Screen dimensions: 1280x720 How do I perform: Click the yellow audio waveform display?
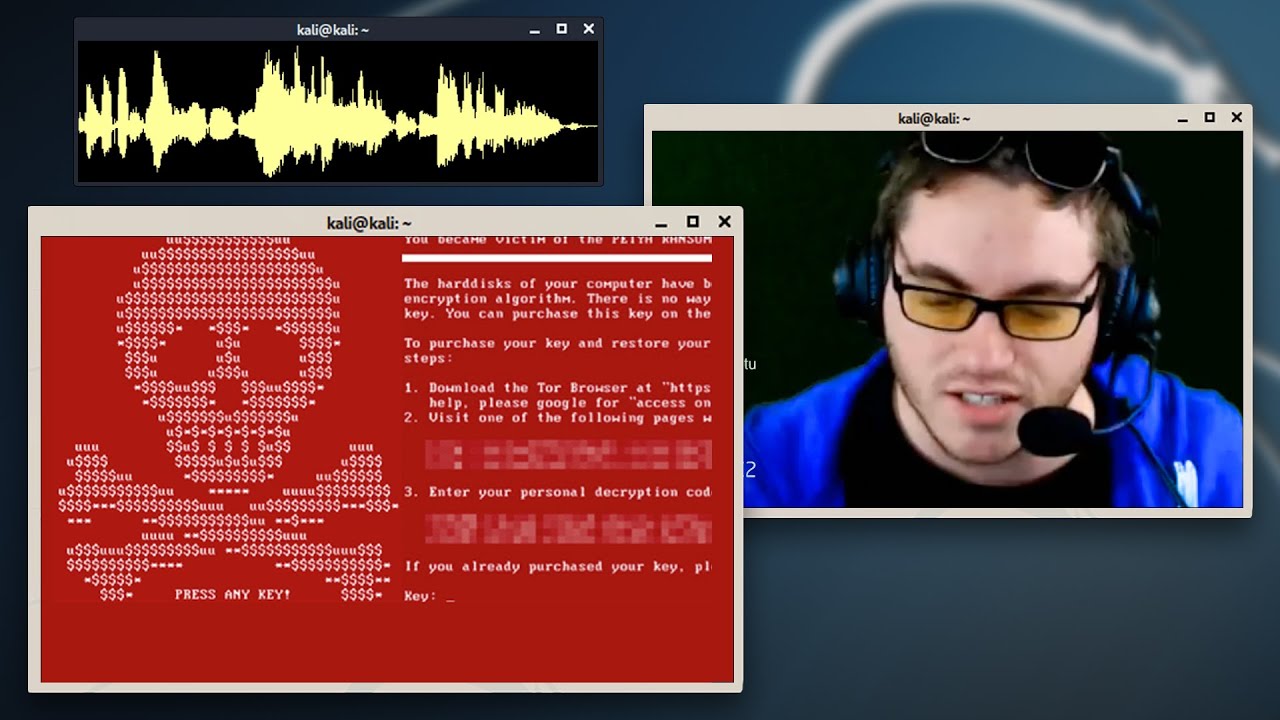[x=338, y=112]
